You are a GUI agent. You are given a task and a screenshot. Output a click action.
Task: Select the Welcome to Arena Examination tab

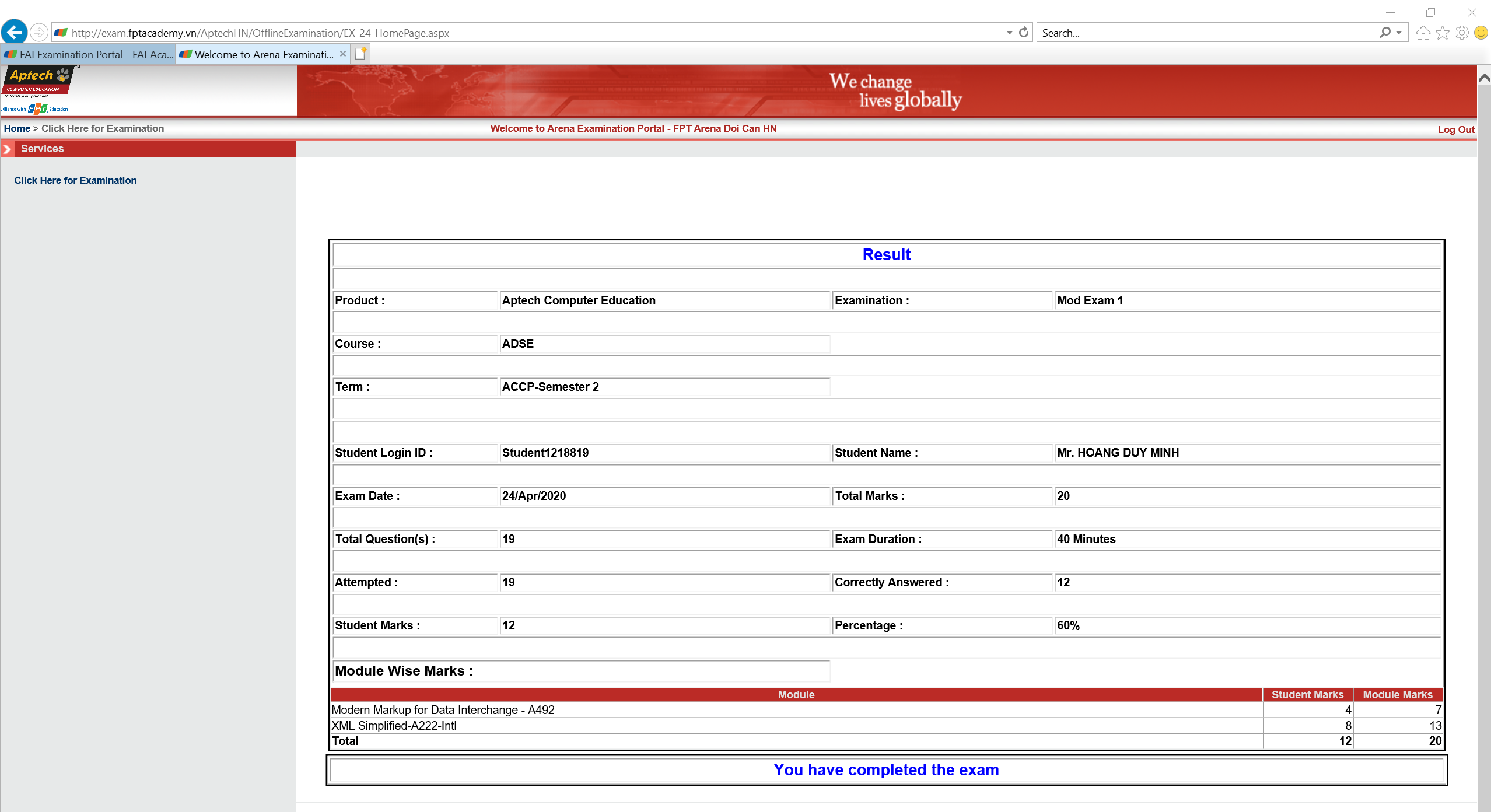(257, 55)
